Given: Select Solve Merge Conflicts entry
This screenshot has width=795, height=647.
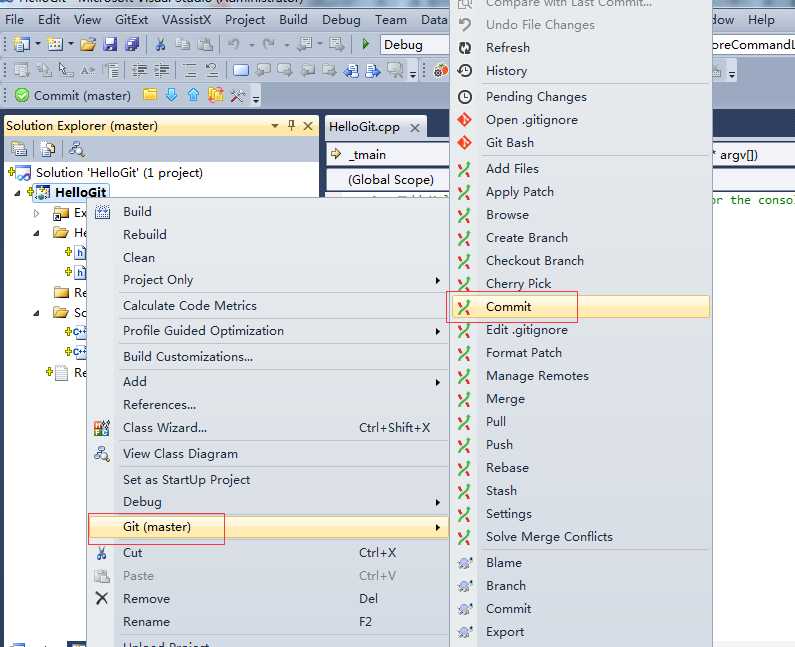Looking at the screenshot, I should pos(581,537).
